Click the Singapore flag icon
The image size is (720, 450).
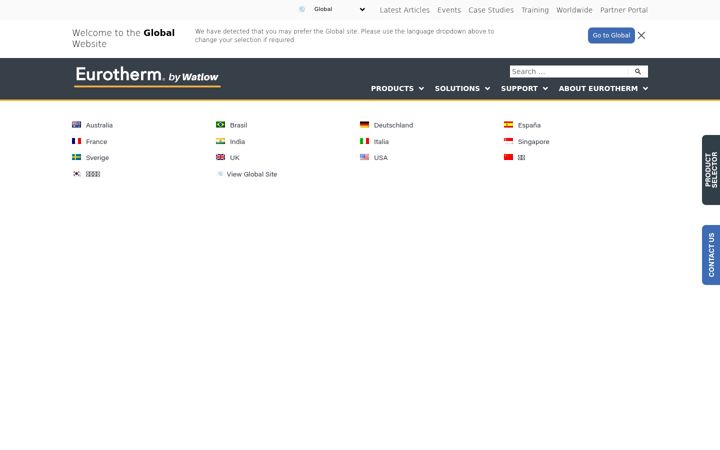(x=508, y=141)
